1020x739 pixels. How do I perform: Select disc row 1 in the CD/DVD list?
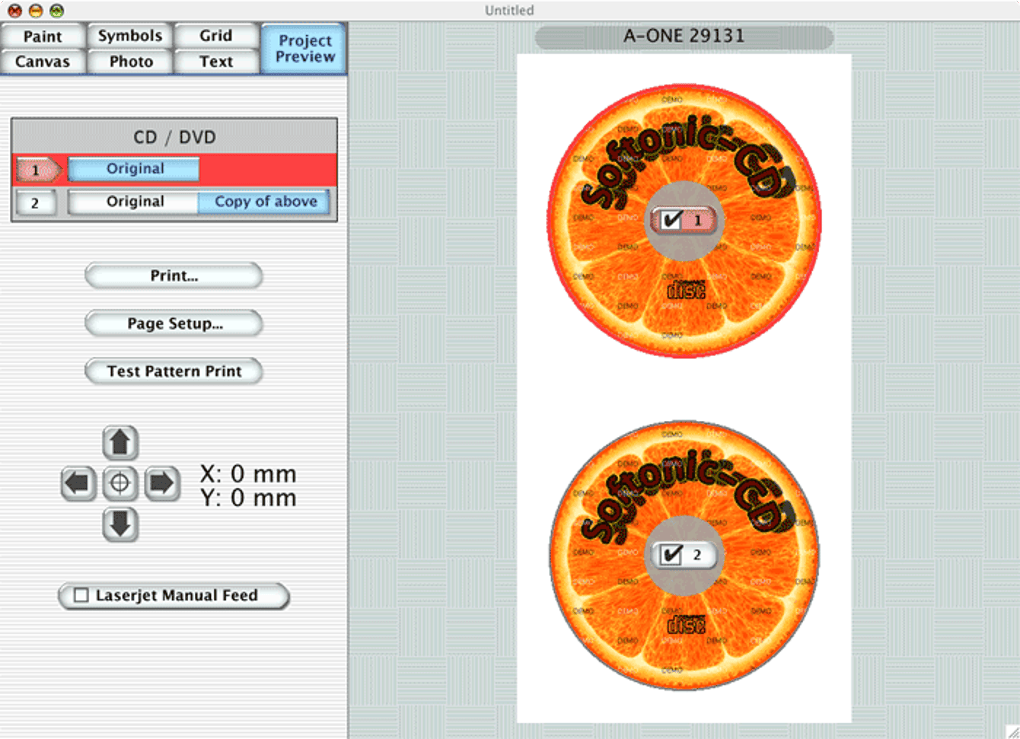36,169
